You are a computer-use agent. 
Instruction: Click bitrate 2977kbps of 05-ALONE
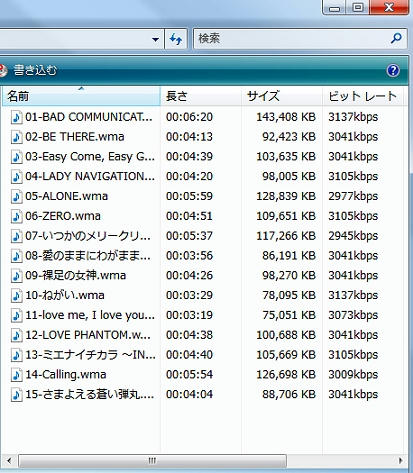(353, 196)
